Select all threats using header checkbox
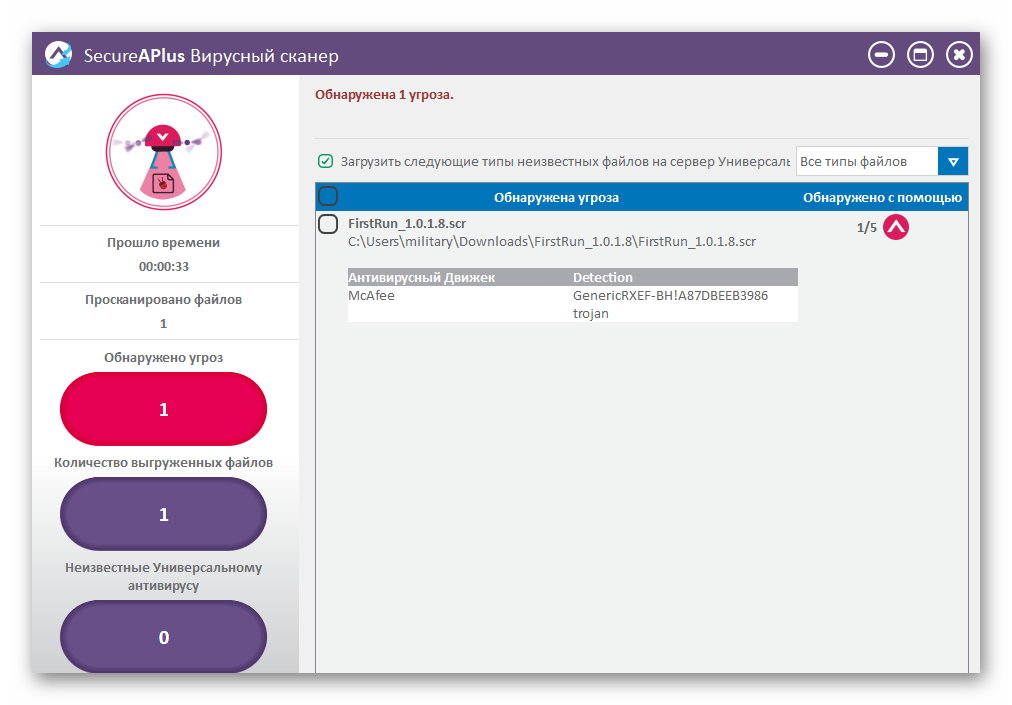The height and width of the screenshot is (705, 1012). pos(328,196)
